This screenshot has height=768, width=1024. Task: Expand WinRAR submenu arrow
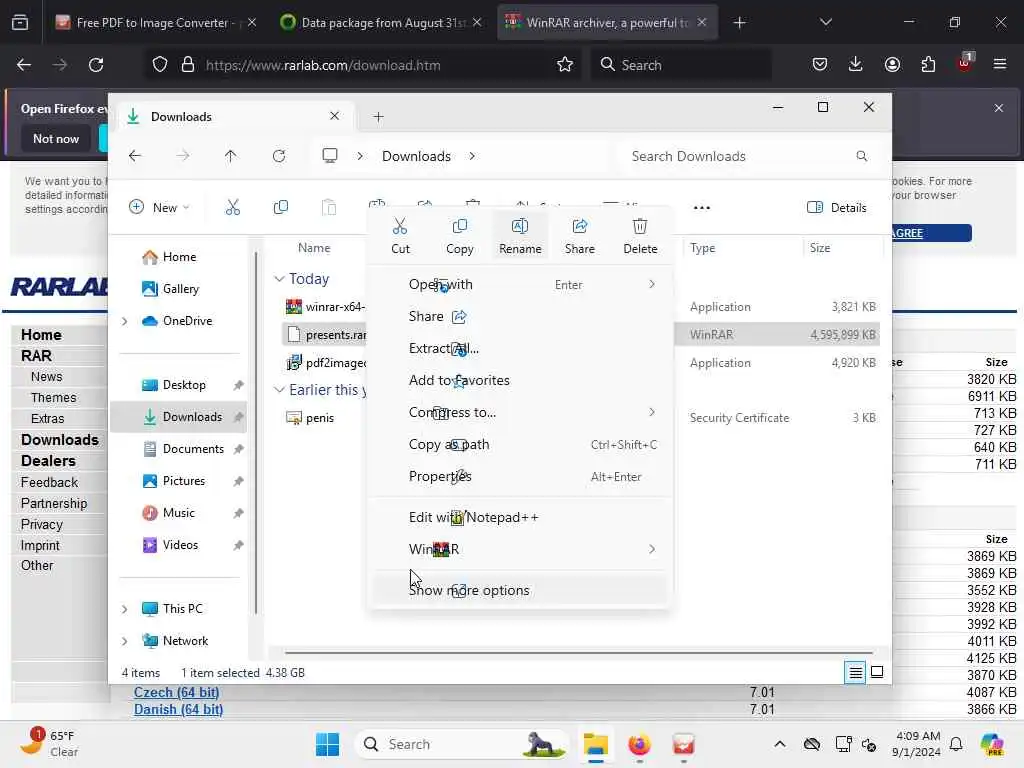652,549
